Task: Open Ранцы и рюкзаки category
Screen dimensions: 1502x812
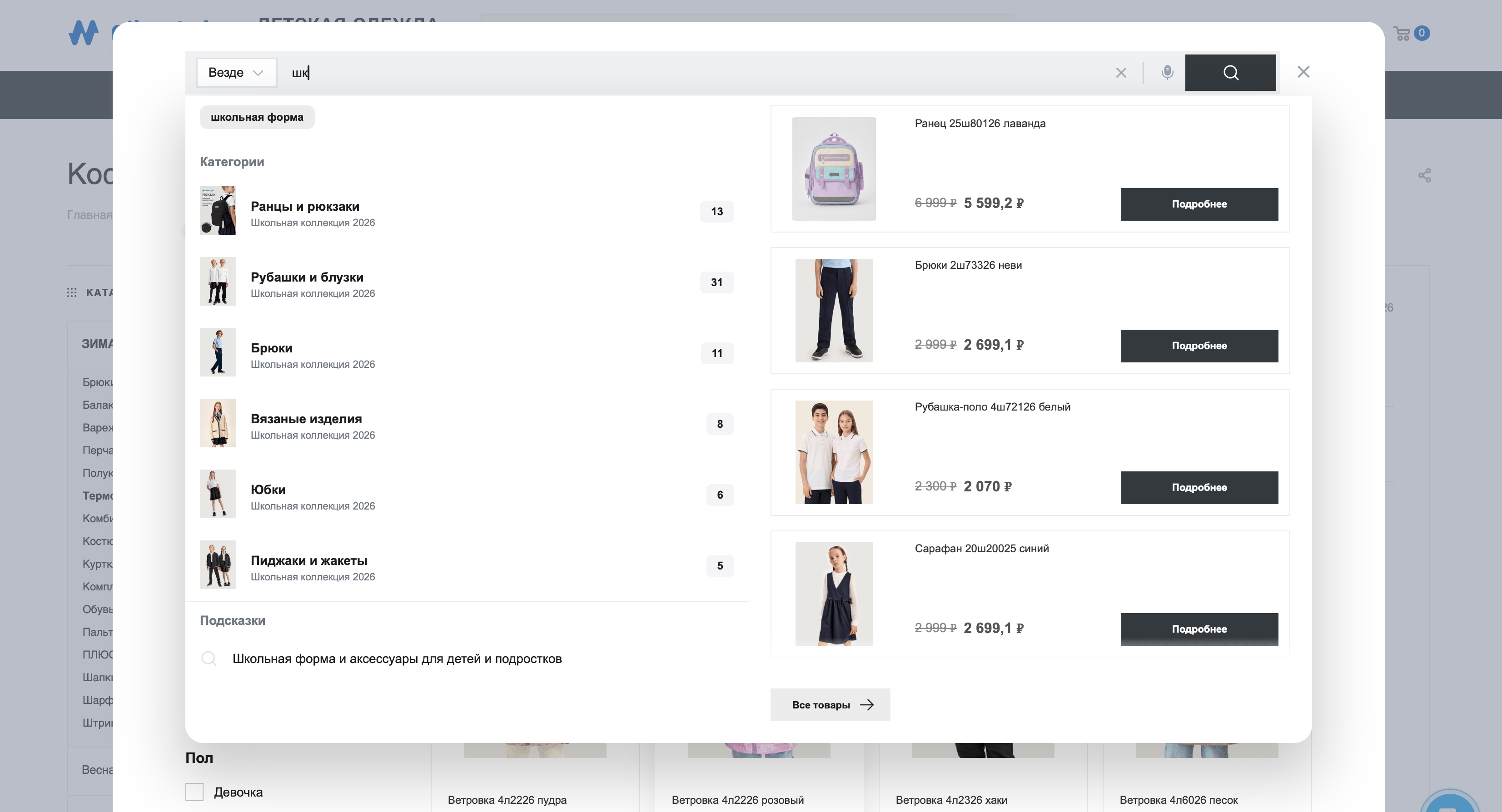Action: point(467,211)
